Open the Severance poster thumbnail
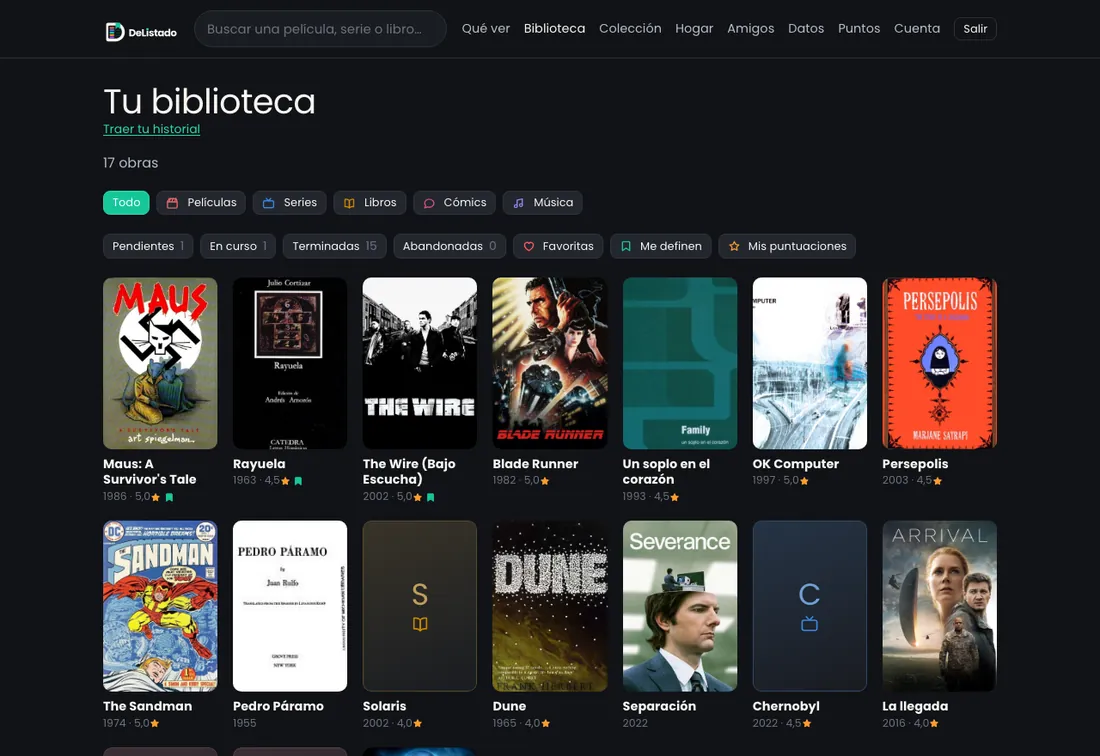Image resolution: width=1100 pixels, height=756 pixels. tap(680, 606)
